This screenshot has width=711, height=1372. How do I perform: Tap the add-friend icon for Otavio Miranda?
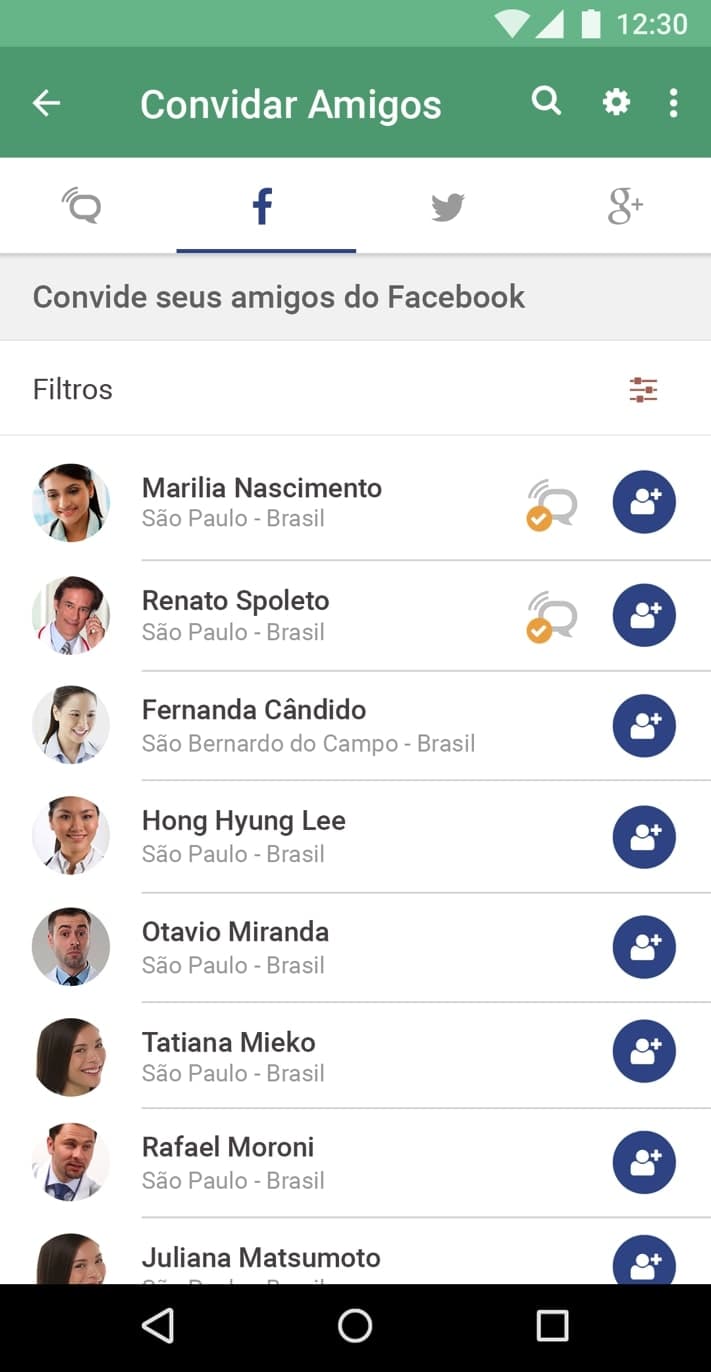point(645,947)
